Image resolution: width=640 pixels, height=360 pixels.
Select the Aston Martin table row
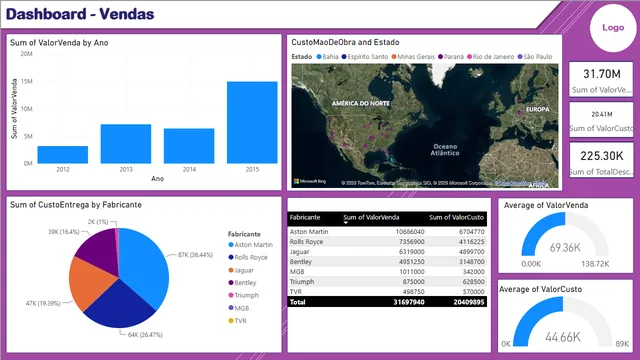pos(387,232)
